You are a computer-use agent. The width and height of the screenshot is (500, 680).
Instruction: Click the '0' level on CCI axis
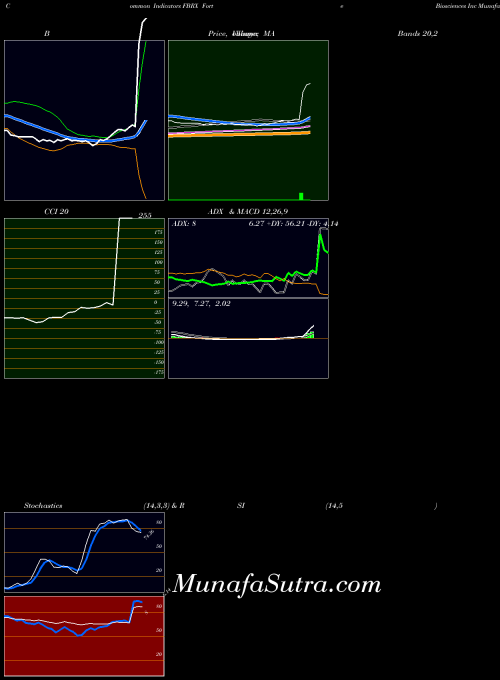[x=156, y=302]
